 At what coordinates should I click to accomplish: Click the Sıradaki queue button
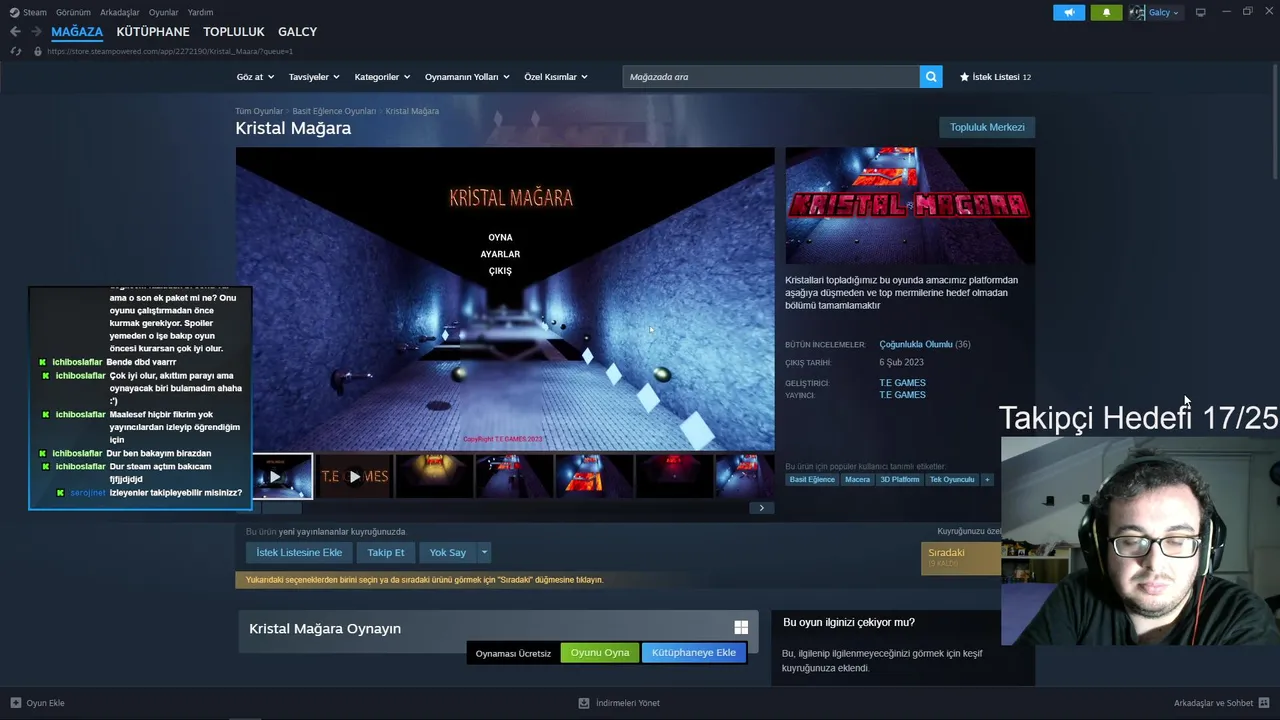(961, 558)
